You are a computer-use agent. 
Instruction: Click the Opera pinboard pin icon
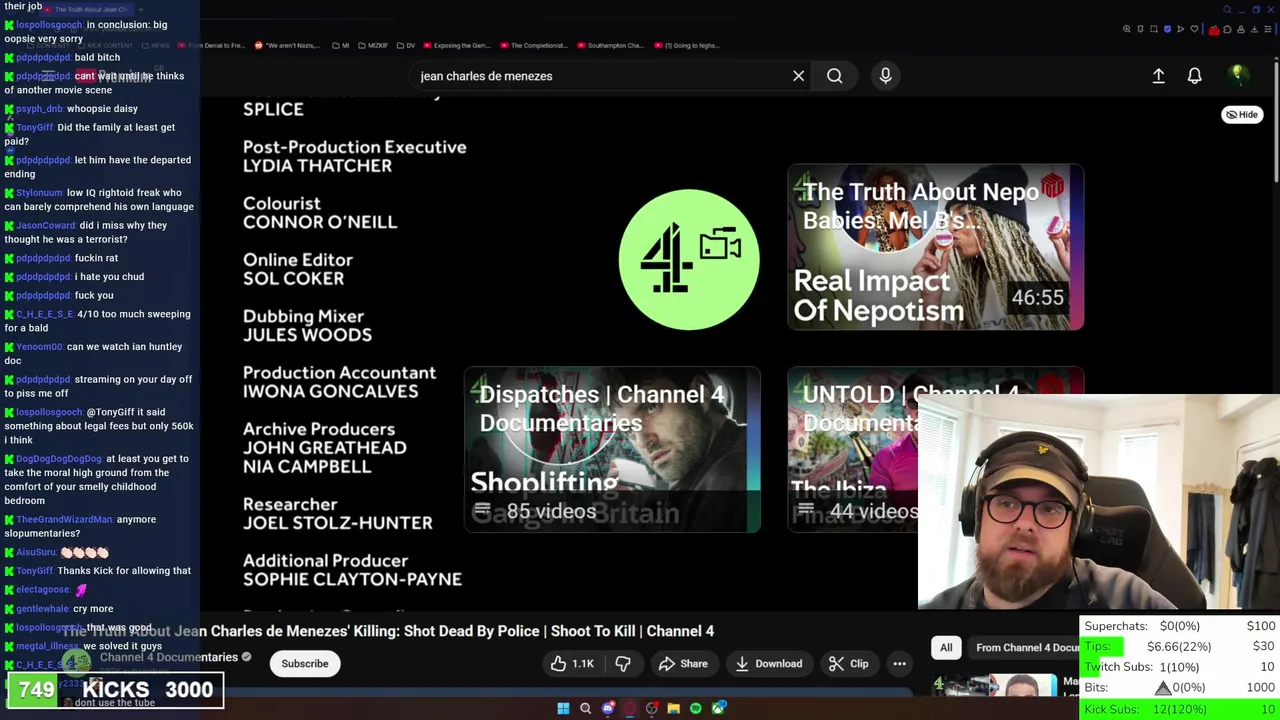tap(1140, 29)
